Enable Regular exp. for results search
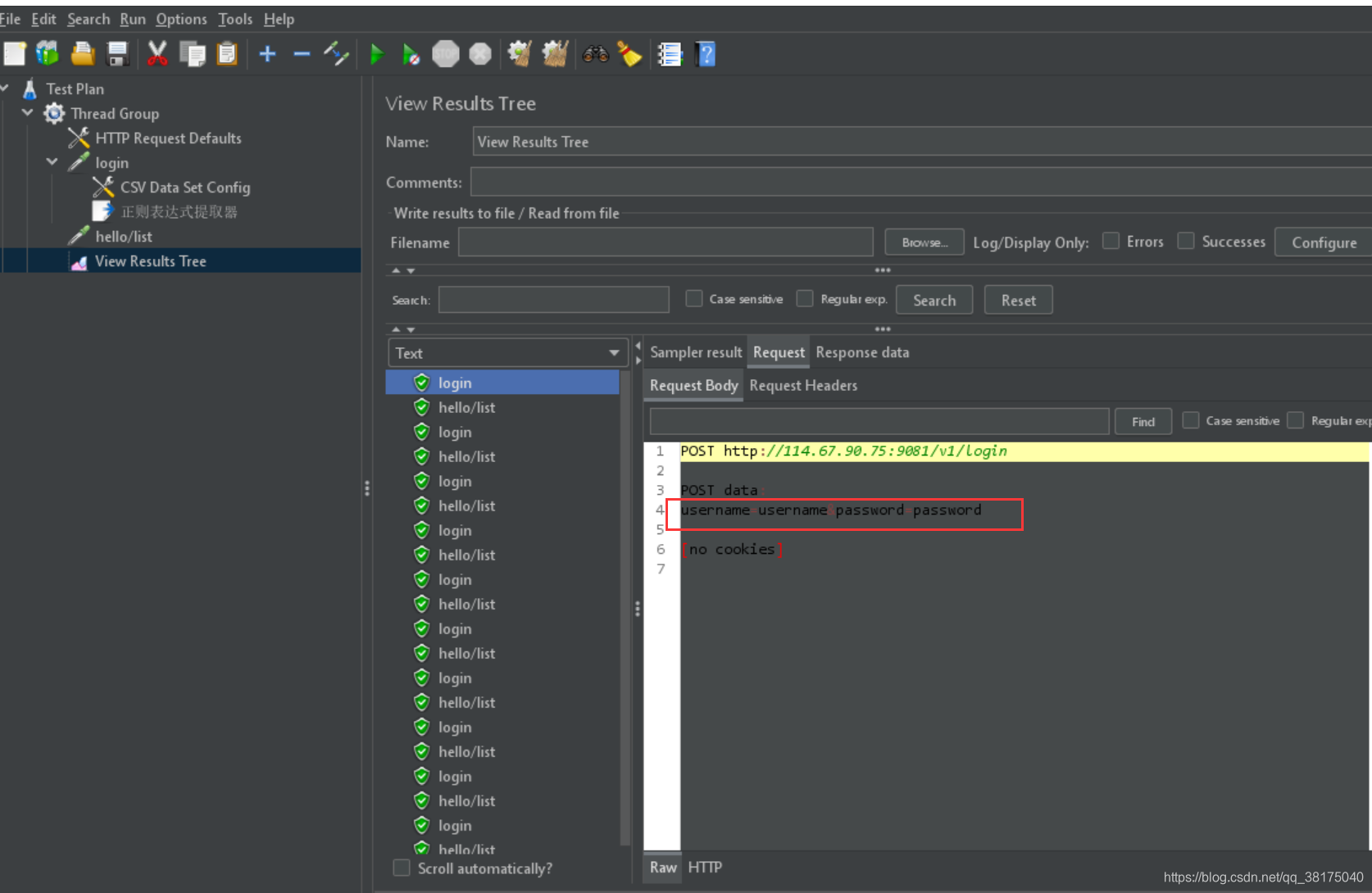This screenshot has height=893, width=1372. (805, 299)
